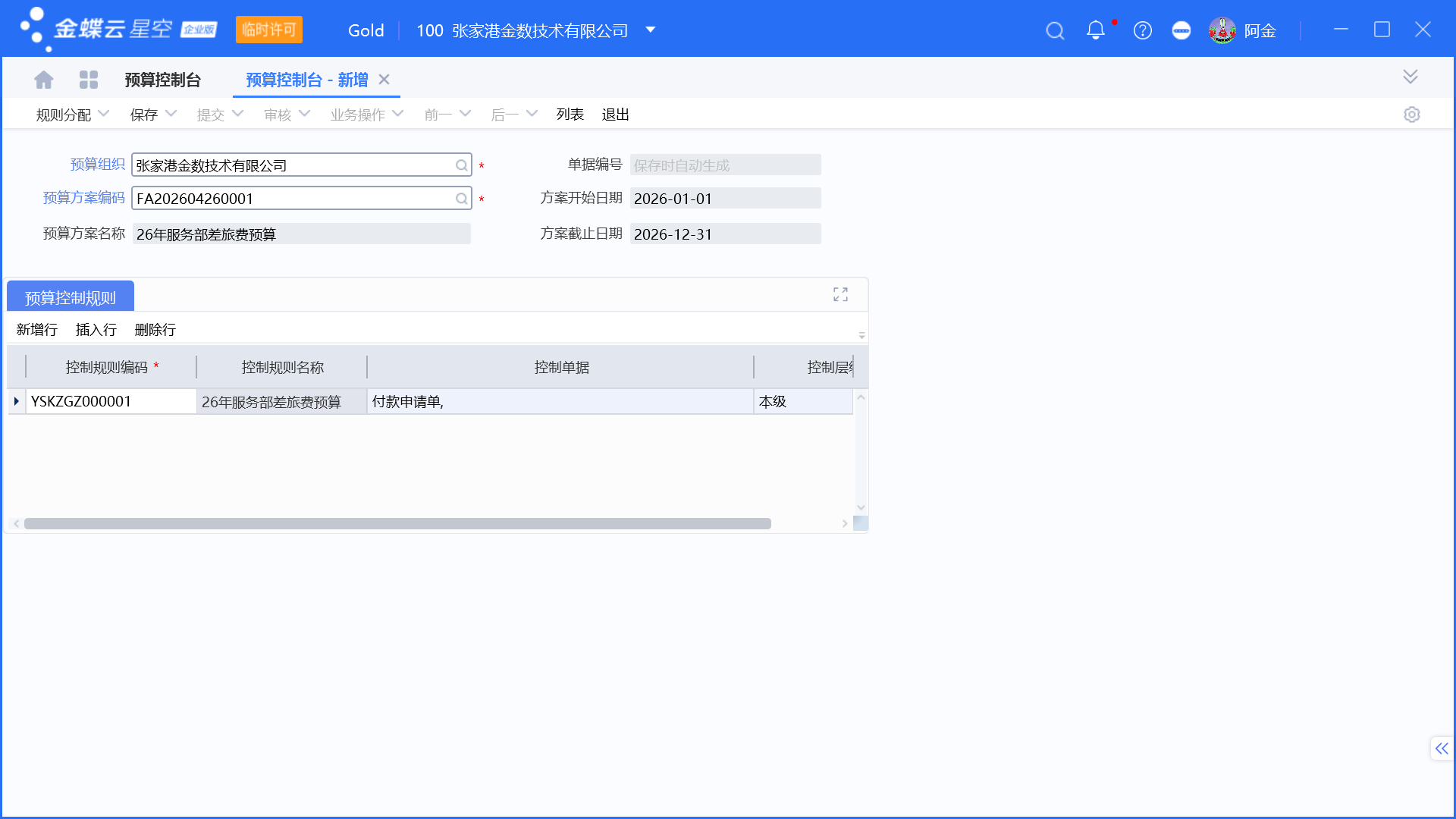Expand the right-side collapsed panel arrow
1456x819 pixels.
(x=1442, y=748)
